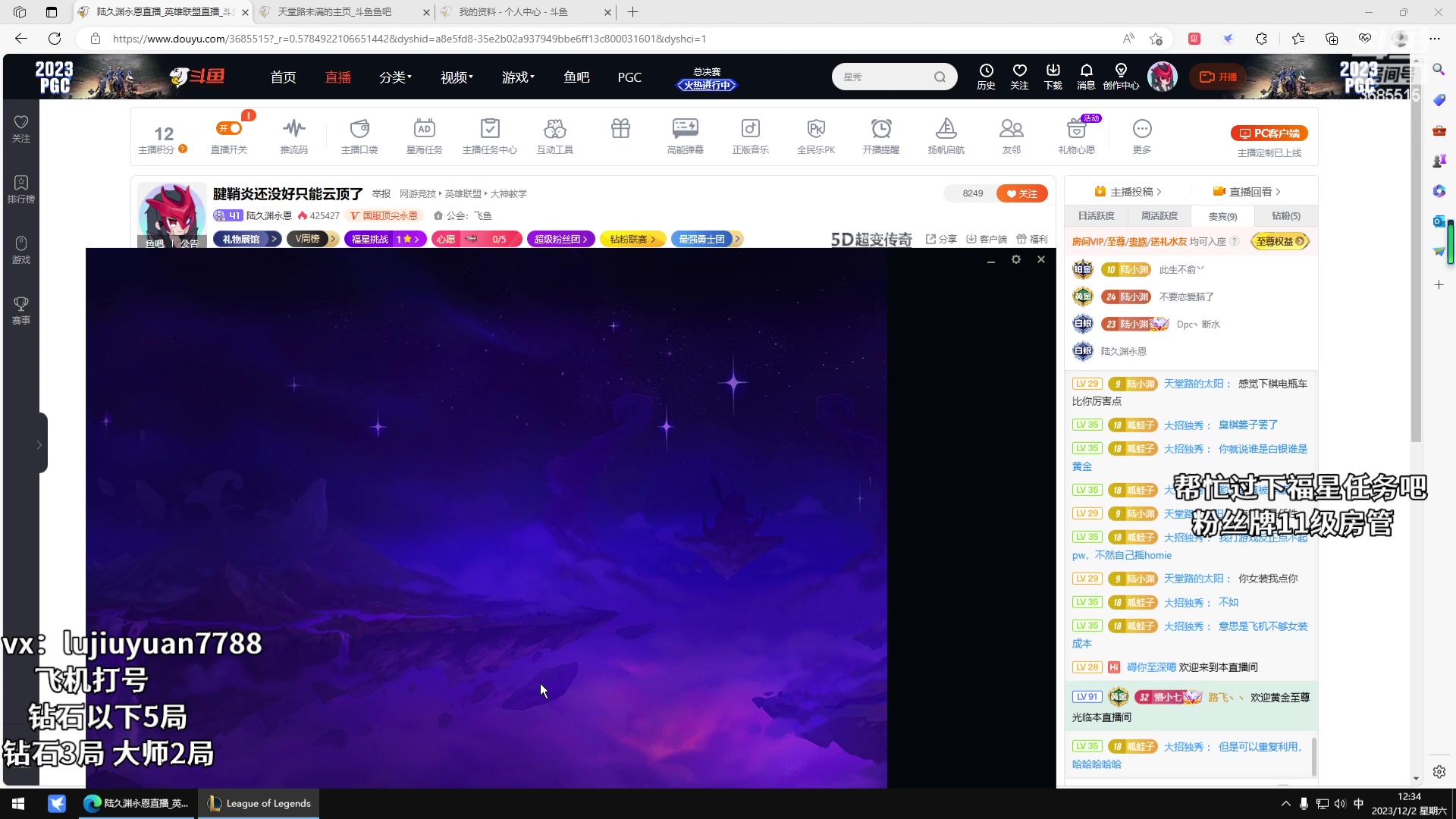Open the 友邻 friends icon
1456x819 pixels.
point(1012,136)
